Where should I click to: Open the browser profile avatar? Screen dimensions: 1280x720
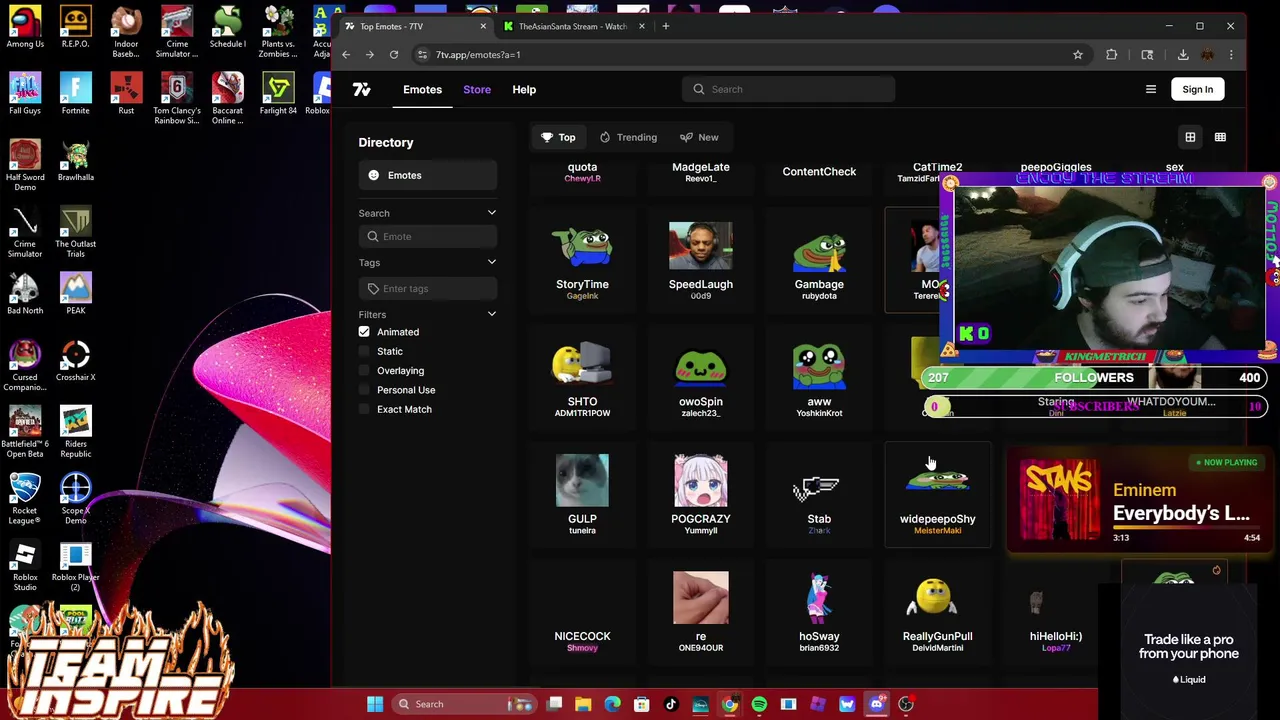click(1207, 55)
